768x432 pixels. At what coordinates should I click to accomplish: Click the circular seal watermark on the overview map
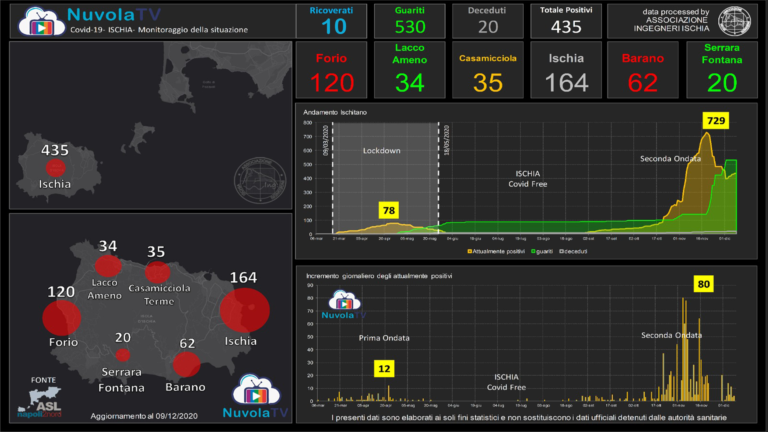(255, 179)
